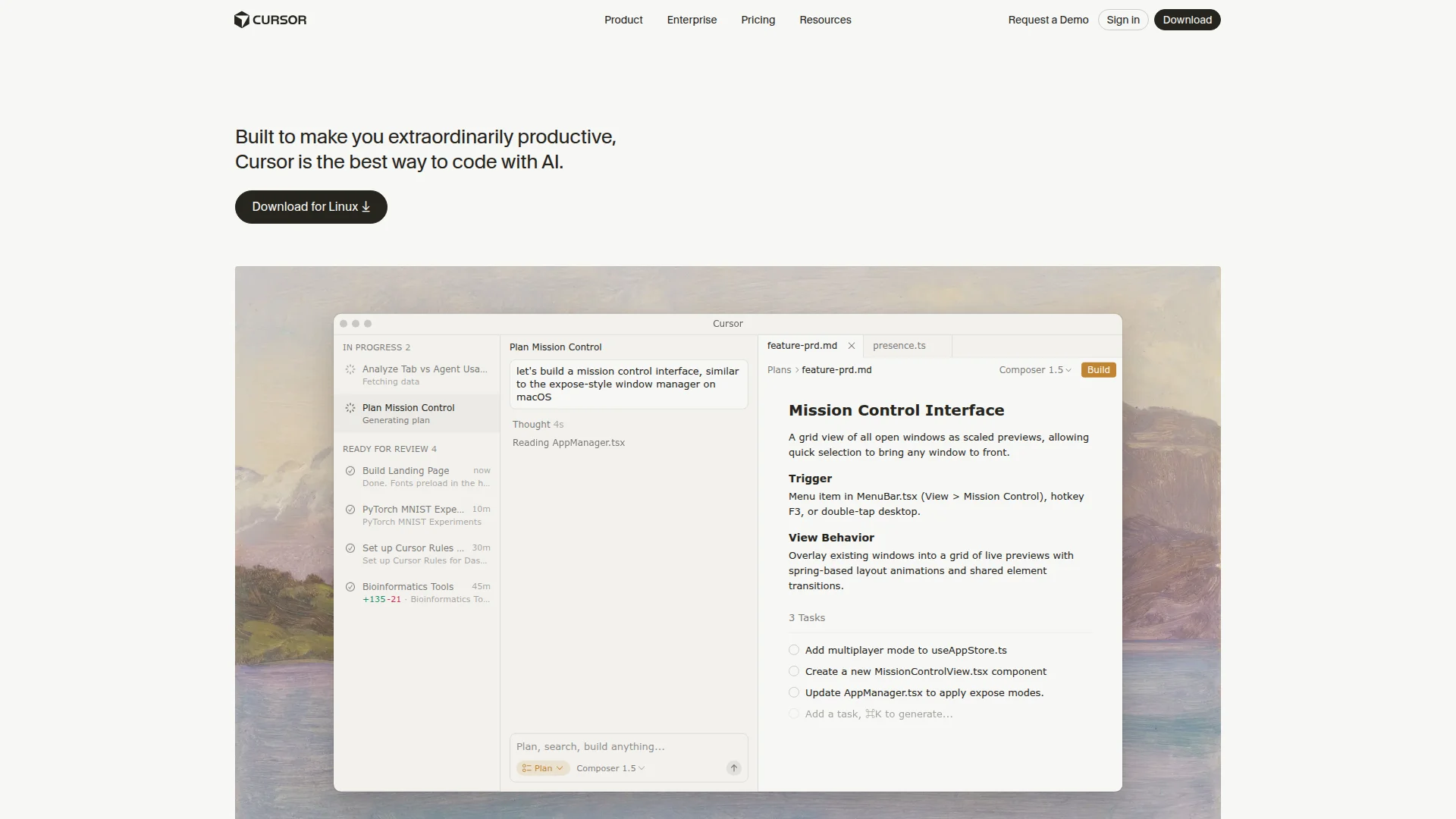Click the Build button
Screen dimensions: 1456x819
point(1097,370)
